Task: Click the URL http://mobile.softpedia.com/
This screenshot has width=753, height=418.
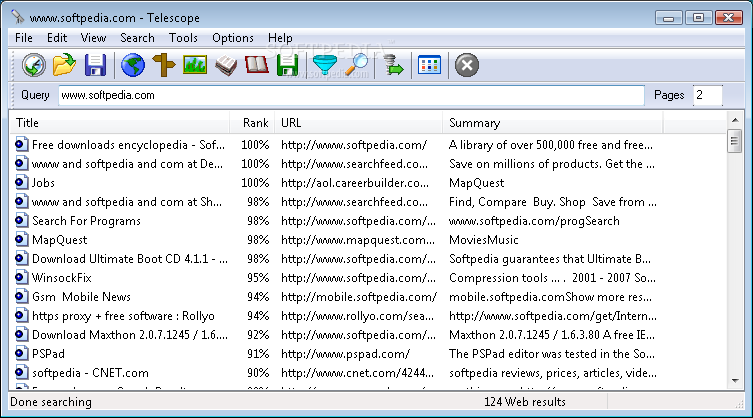Action: pos(359,296)
